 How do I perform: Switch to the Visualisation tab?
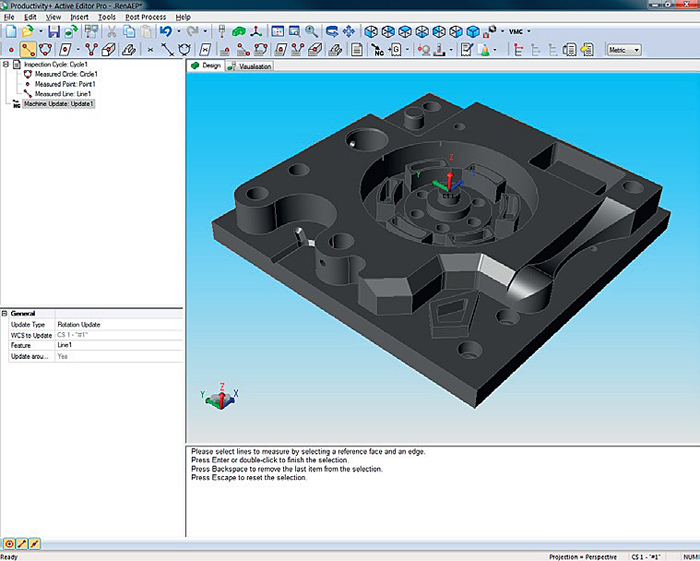[x=250, y=66]
